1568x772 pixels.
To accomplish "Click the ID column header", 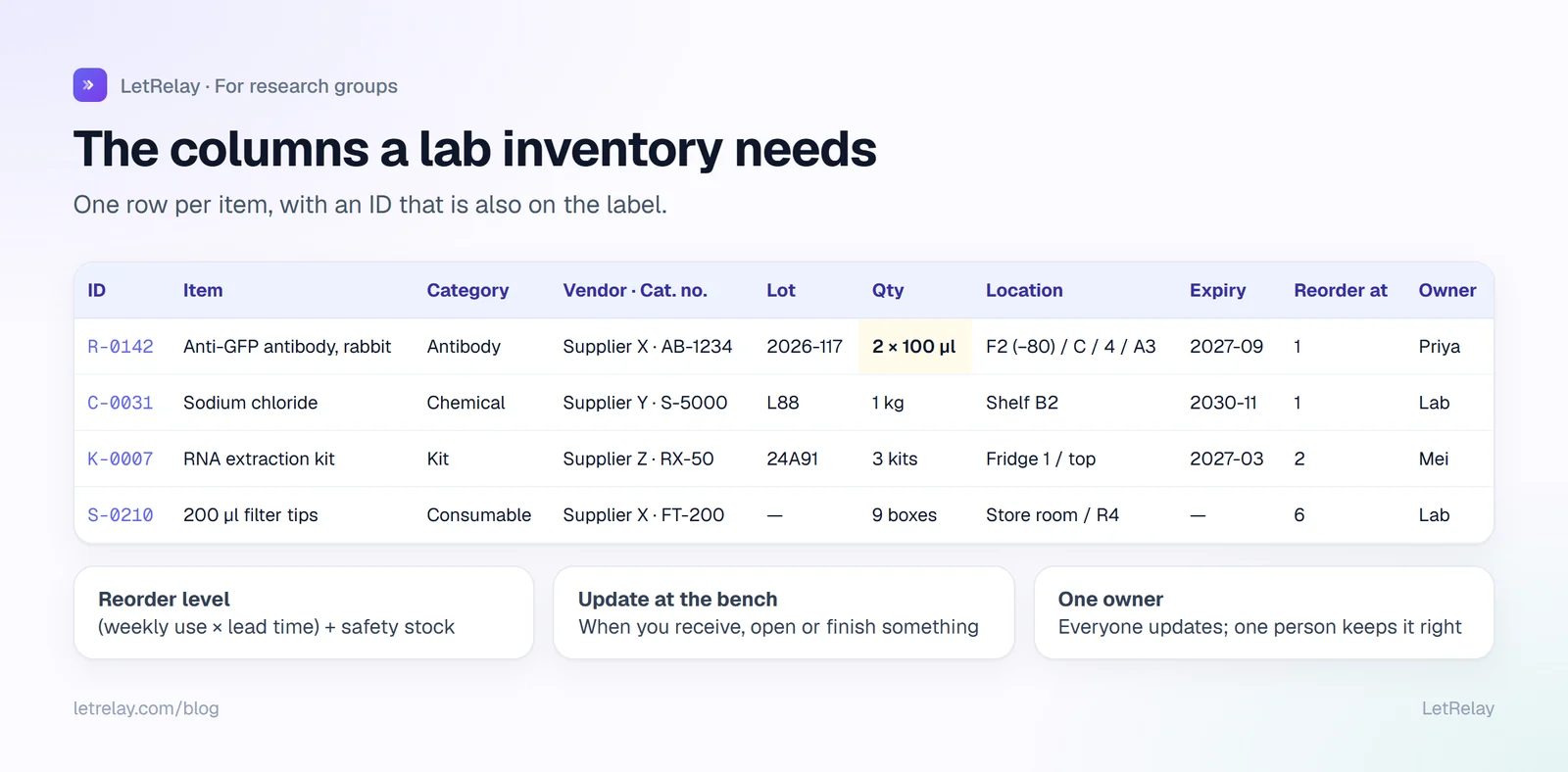I will (x=97, y=290).
